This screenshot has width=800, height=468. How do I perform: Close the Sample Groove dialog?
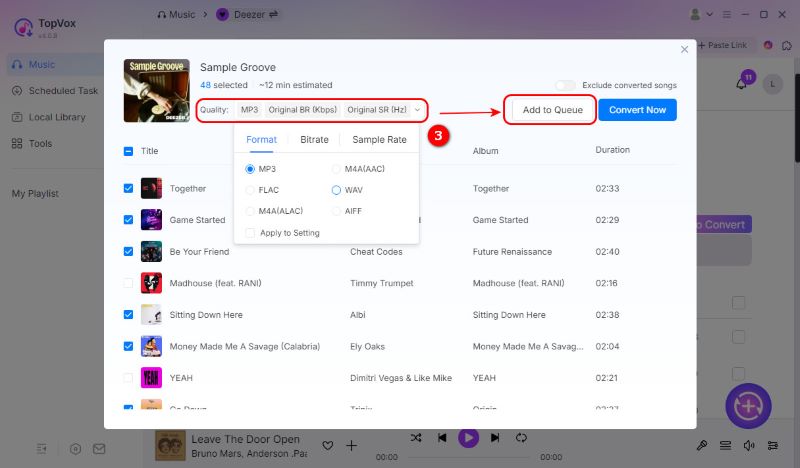tap(684, 50)
